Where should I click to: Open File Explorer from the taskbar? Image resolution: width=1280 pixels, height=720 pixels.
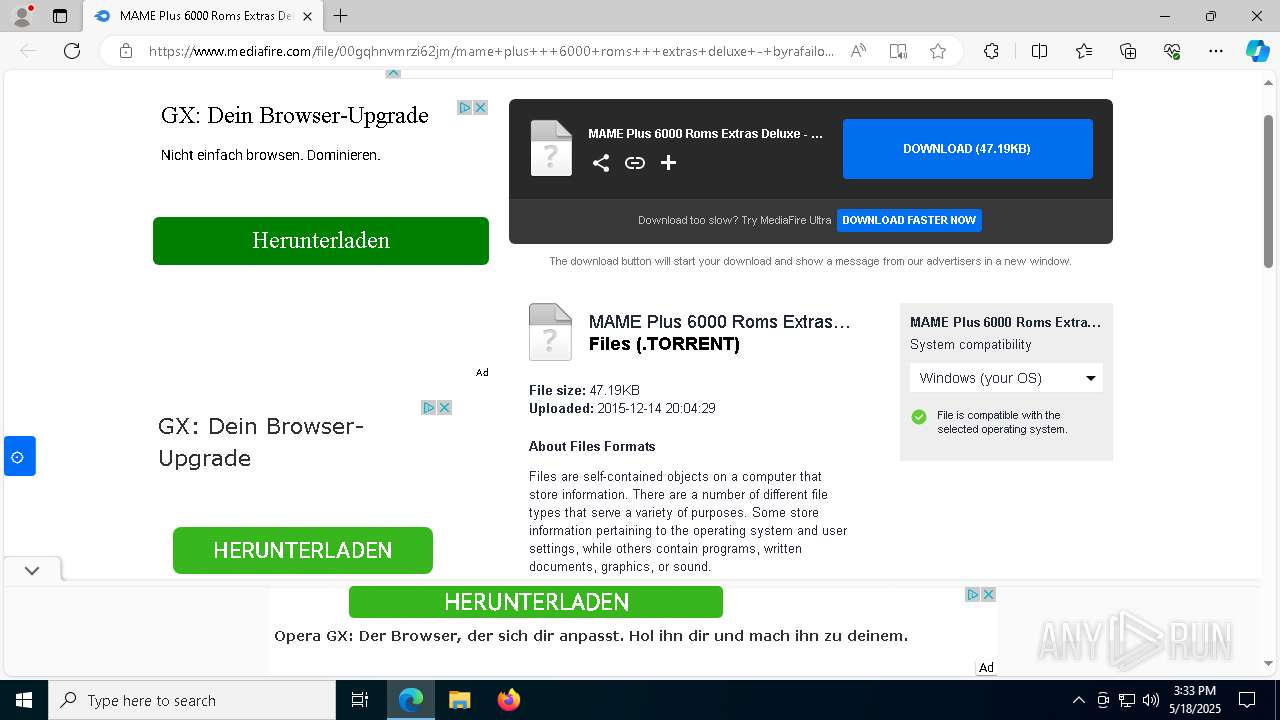(x=460, y=700)
